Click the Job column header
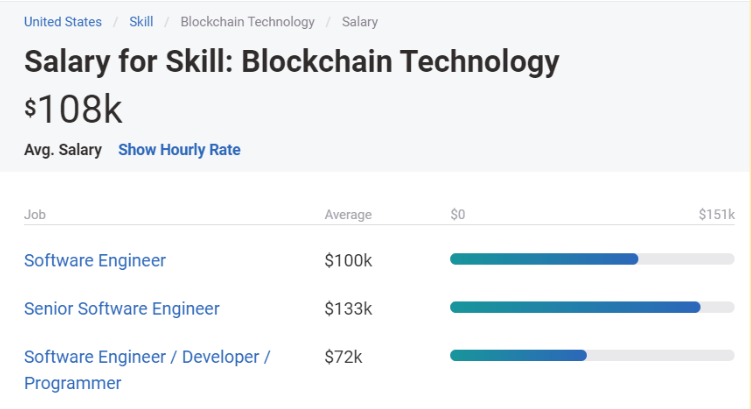751x409 pixels. coord(35,214)
